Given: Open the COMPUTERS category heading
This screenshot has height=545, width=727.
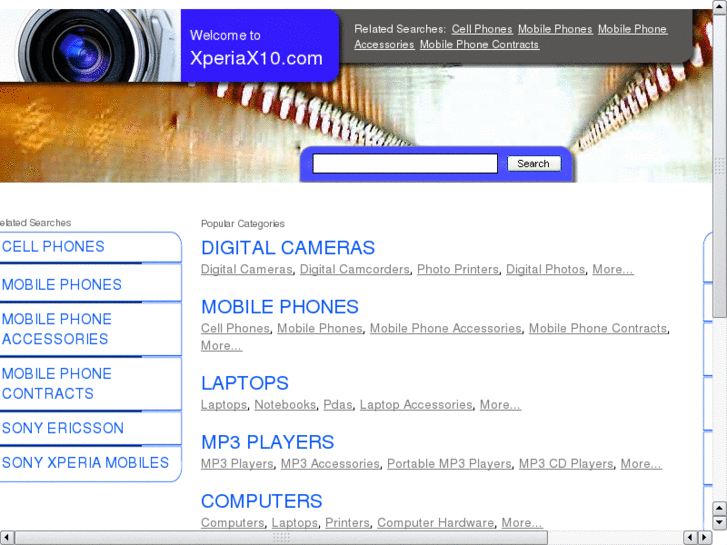Looking at the screenshot, I should coord(261,501).
